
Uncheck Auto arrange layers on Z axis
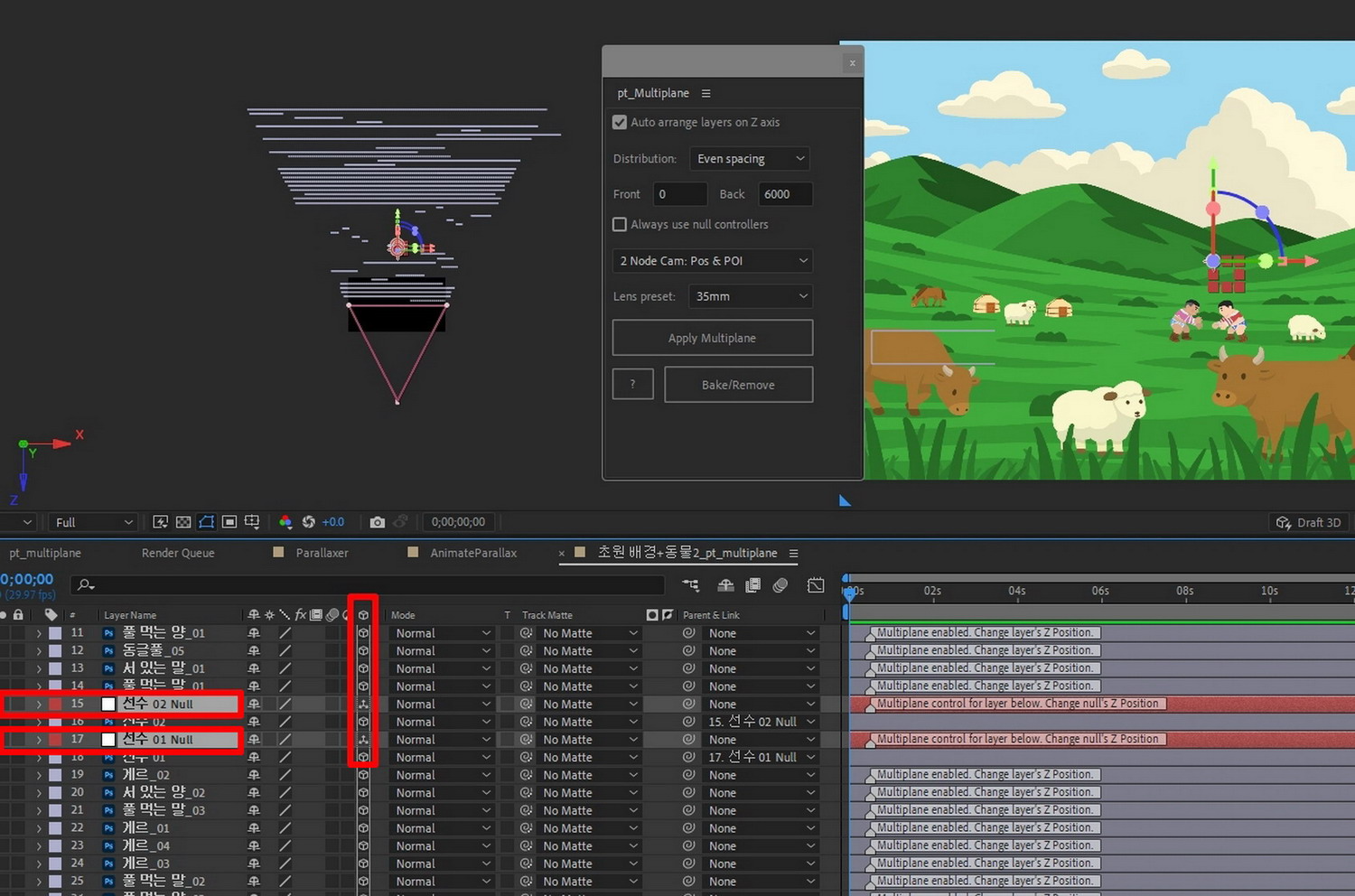[620, 122]
